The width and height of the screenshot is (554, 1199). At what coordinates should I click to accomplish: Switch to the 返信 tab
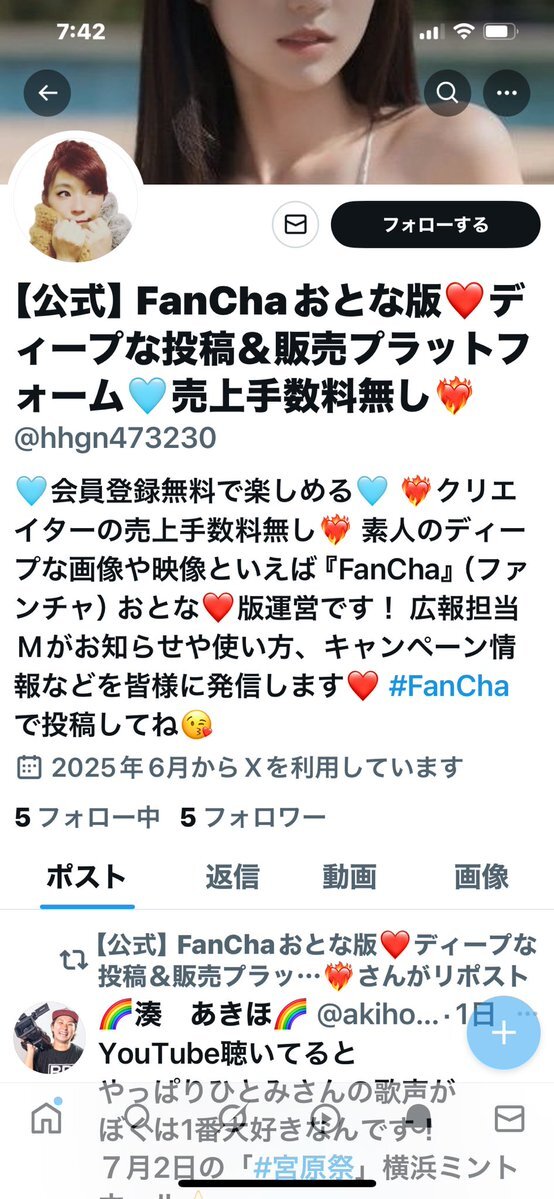(232, 877)
